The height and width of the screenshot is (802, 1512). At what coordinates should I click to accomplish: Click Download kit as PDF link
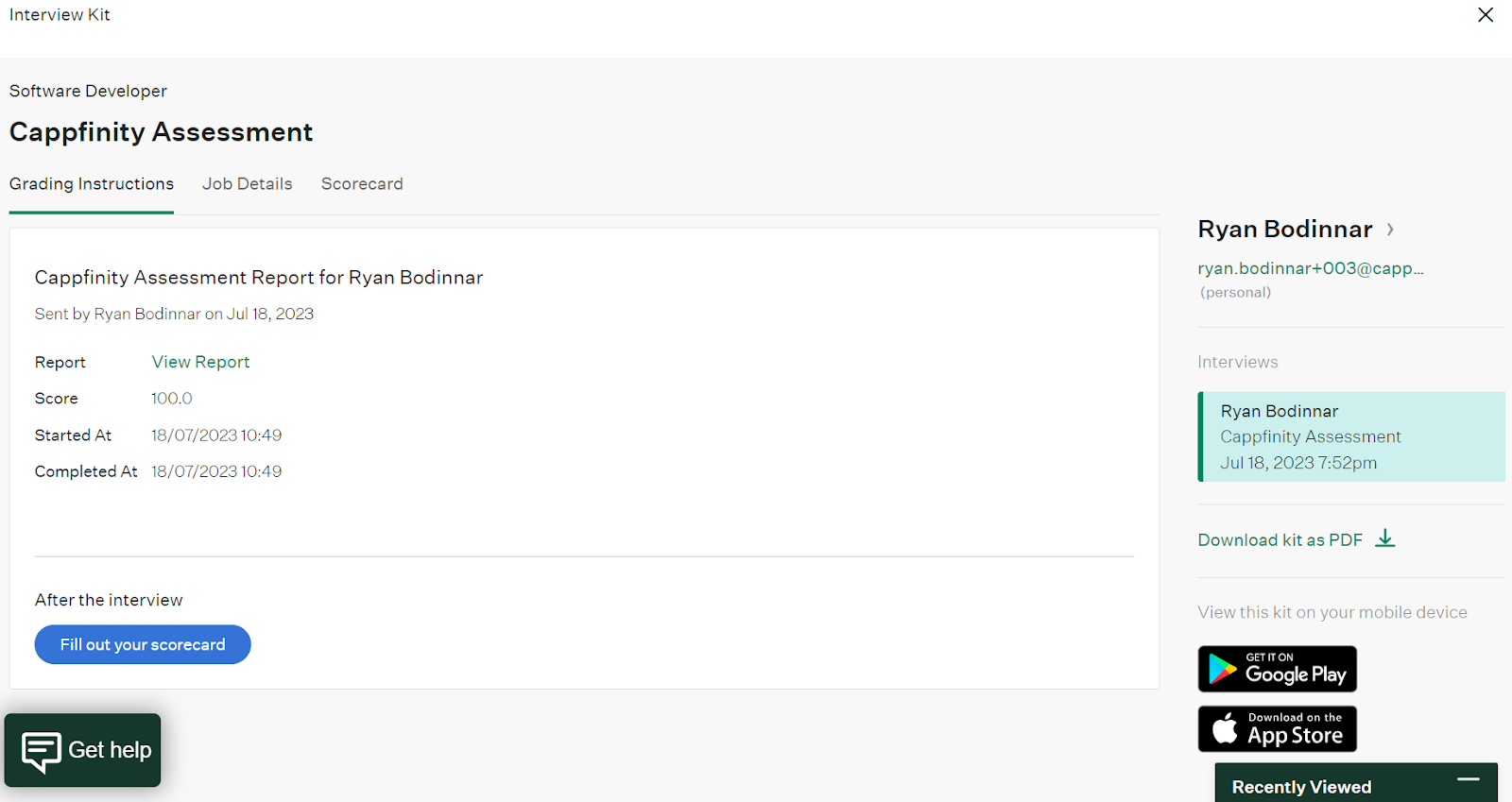pos(1280,539)
